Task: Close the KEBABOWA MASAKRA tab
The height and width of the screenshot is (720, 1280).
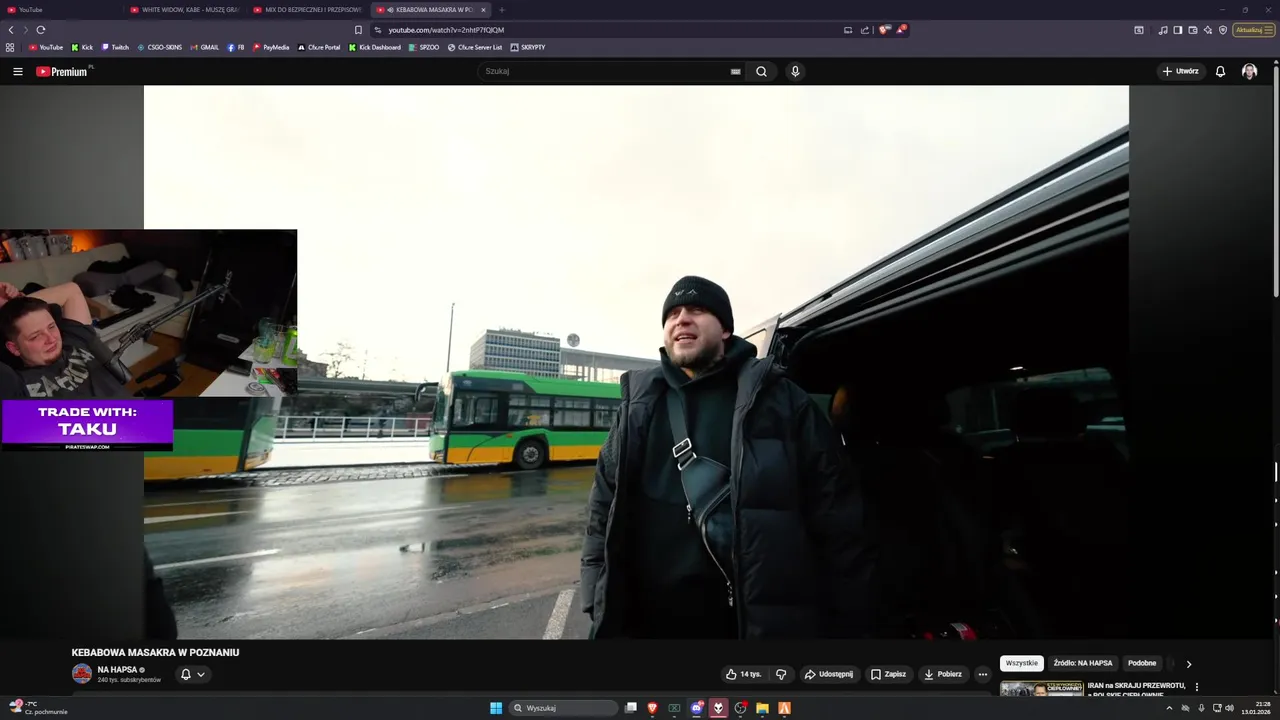Action: 483,10
